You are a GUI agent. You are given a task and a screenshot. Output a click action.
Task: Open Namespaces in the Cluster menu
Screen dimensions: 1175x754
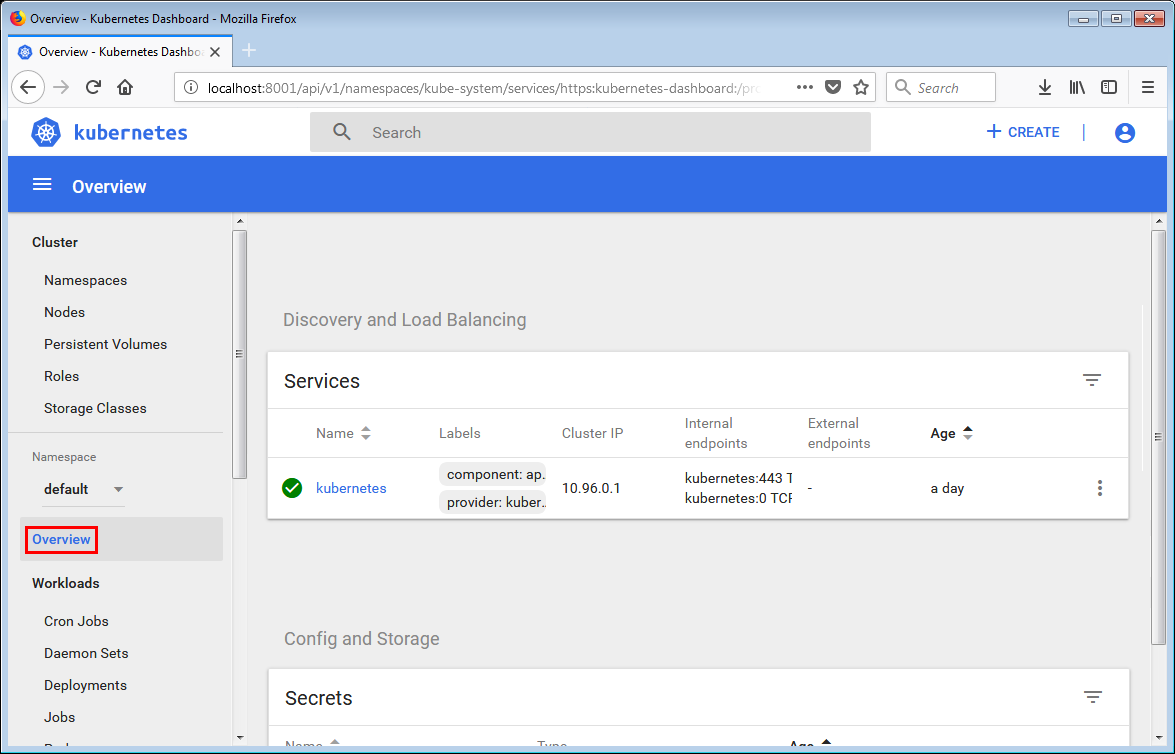pyautogui.click(x=85, y=280)
